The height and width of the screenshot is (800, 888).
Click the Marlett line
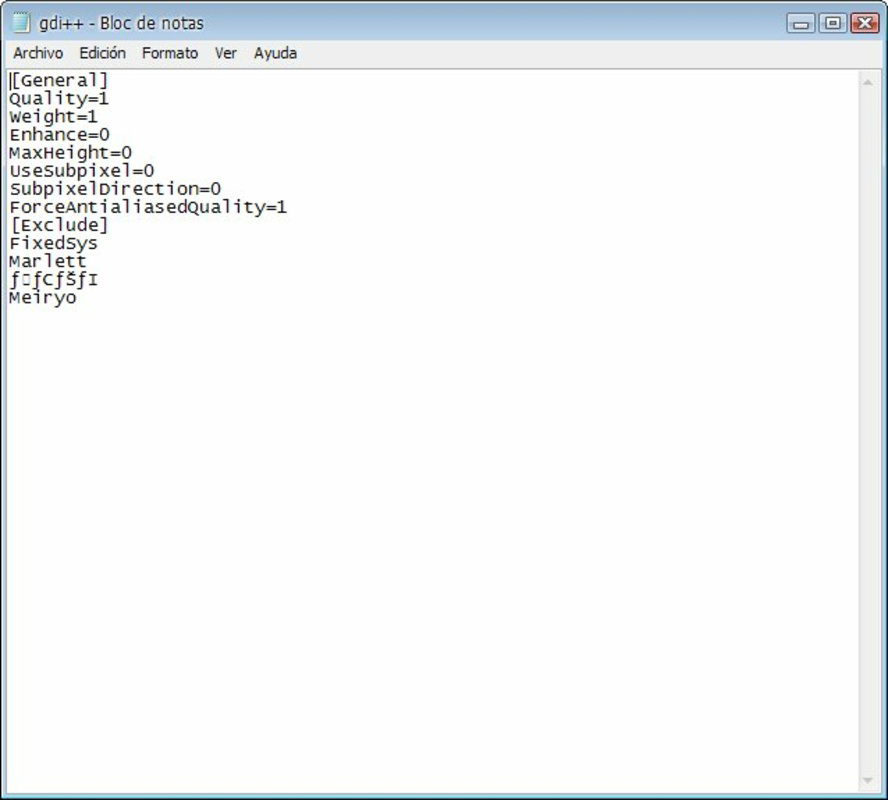48,262
